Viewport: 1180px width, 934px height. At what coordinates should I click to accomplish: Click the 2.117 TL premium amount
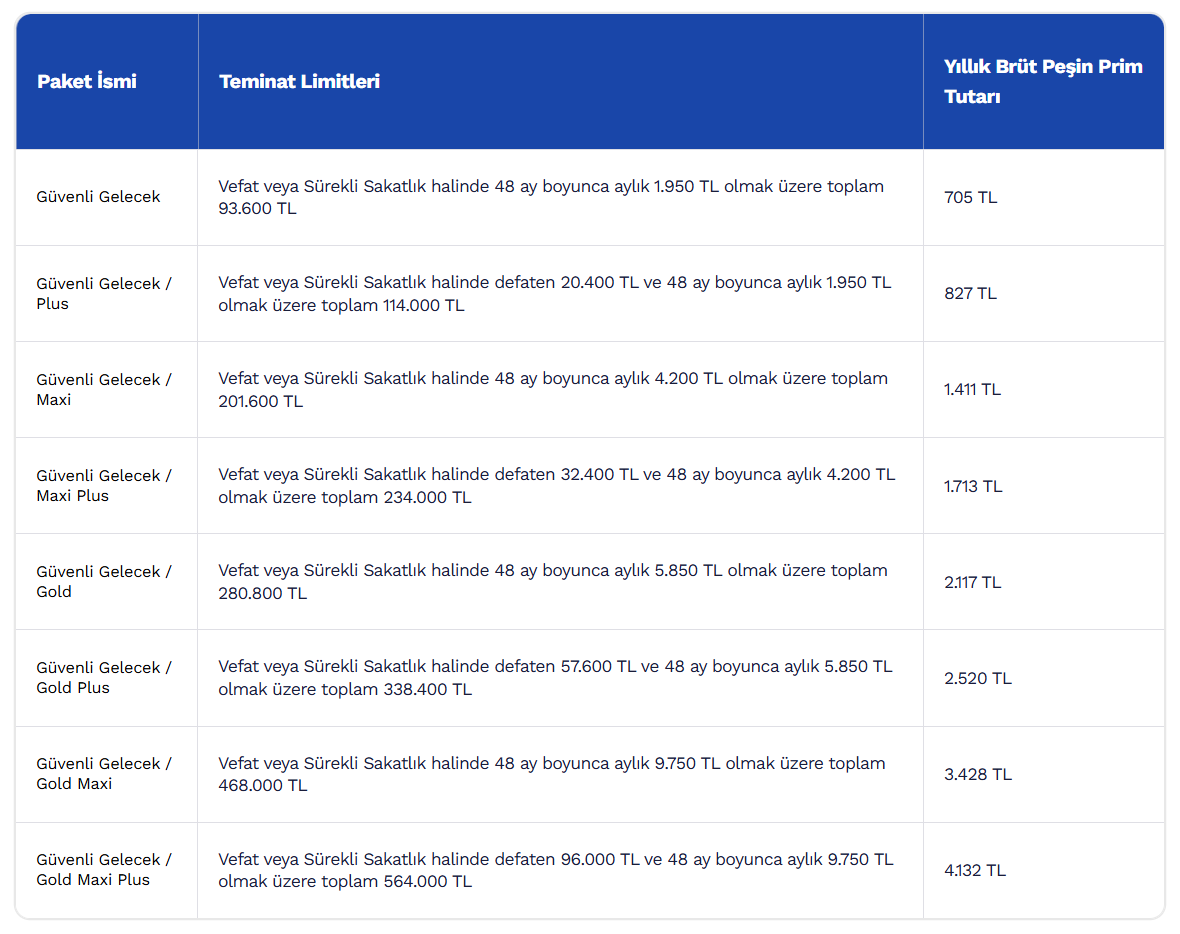[972, 583]
